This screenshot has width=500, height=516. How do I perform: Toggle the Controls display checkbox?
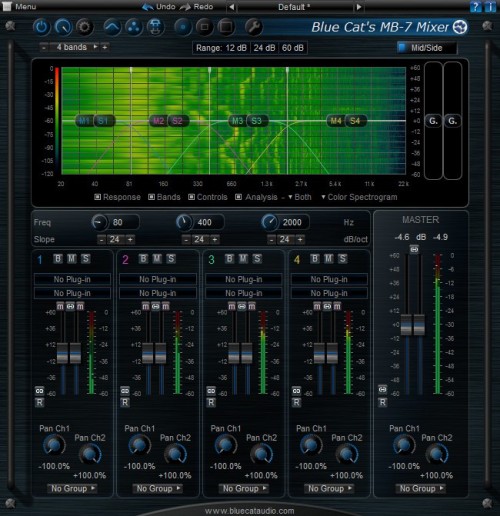point(191,197)
